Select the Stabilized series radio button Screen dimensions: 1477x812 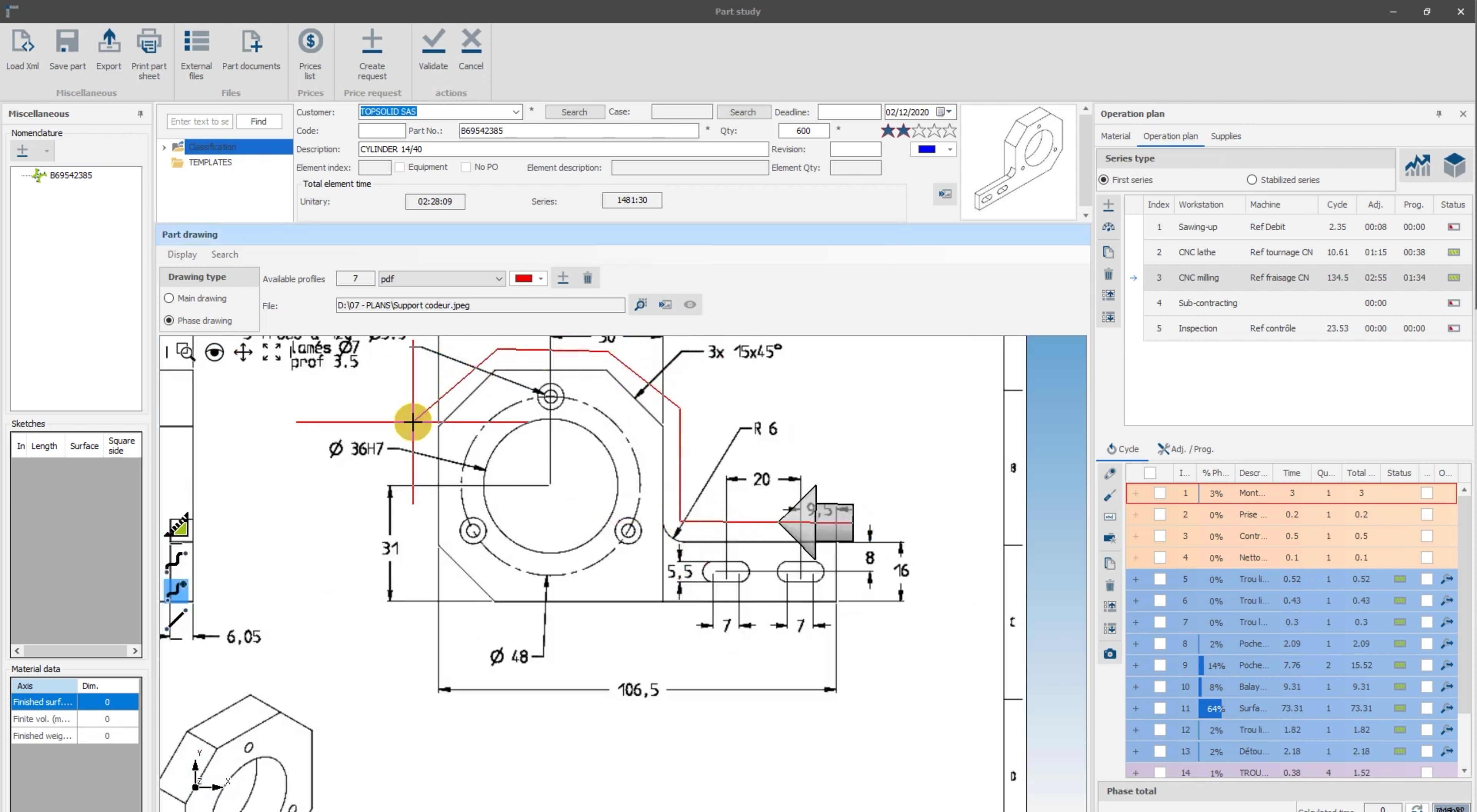pos(1252,180)
